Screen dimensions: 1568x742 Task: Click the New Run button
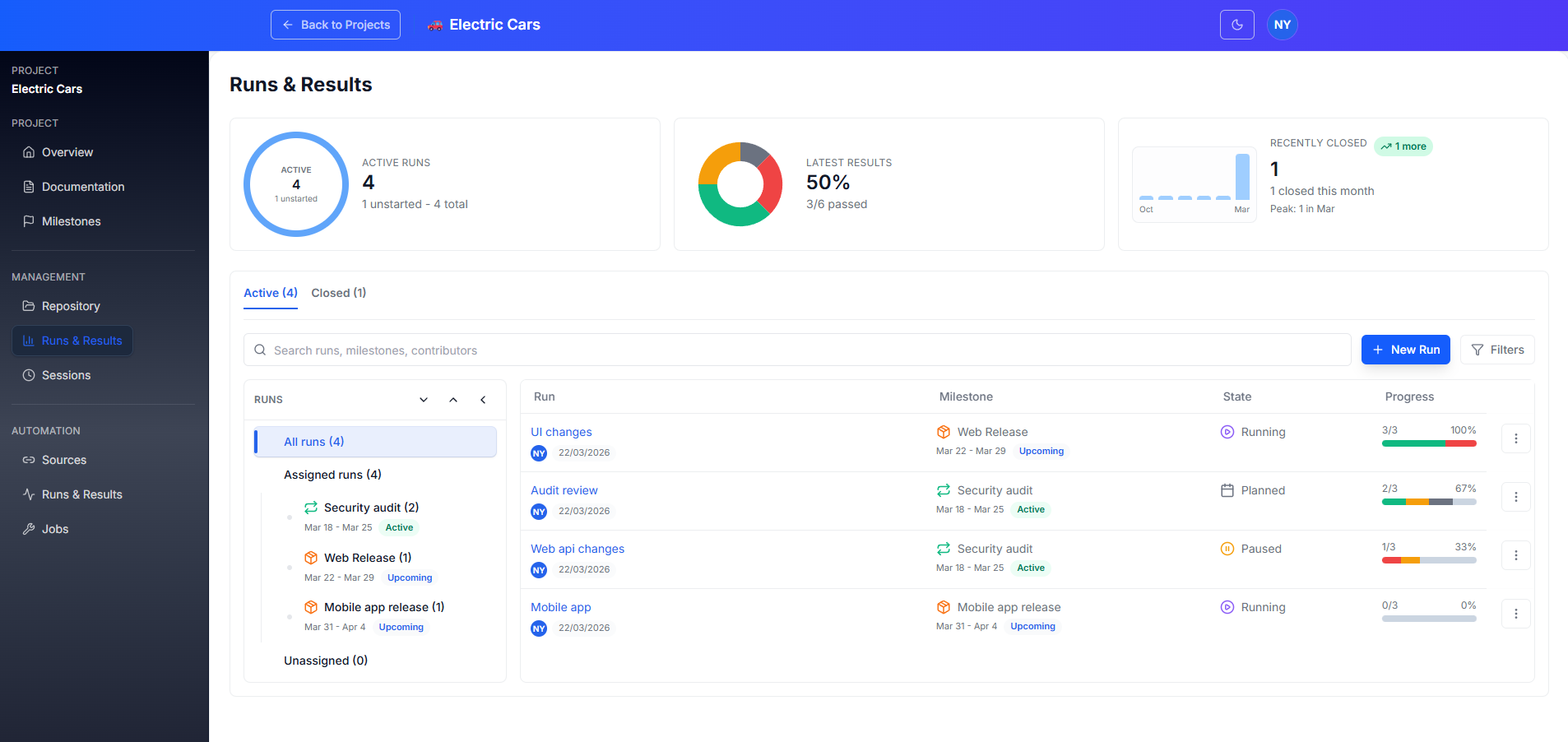1405,349
